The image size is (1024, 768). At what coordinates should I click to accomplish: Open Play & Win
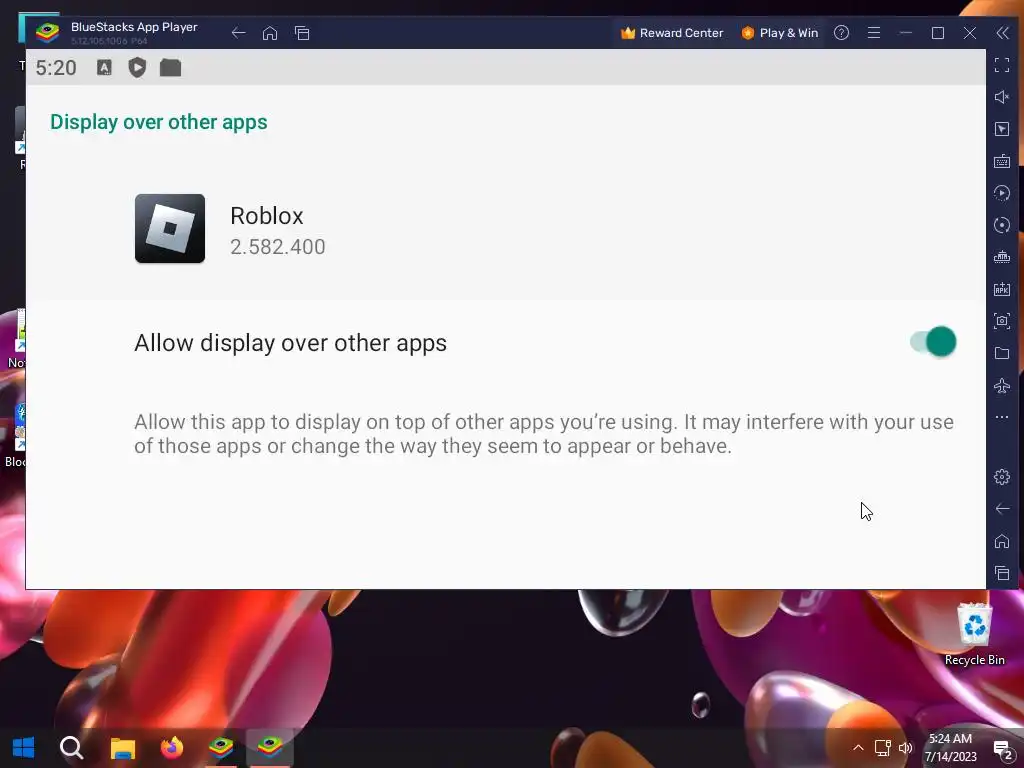click(780, 33)
